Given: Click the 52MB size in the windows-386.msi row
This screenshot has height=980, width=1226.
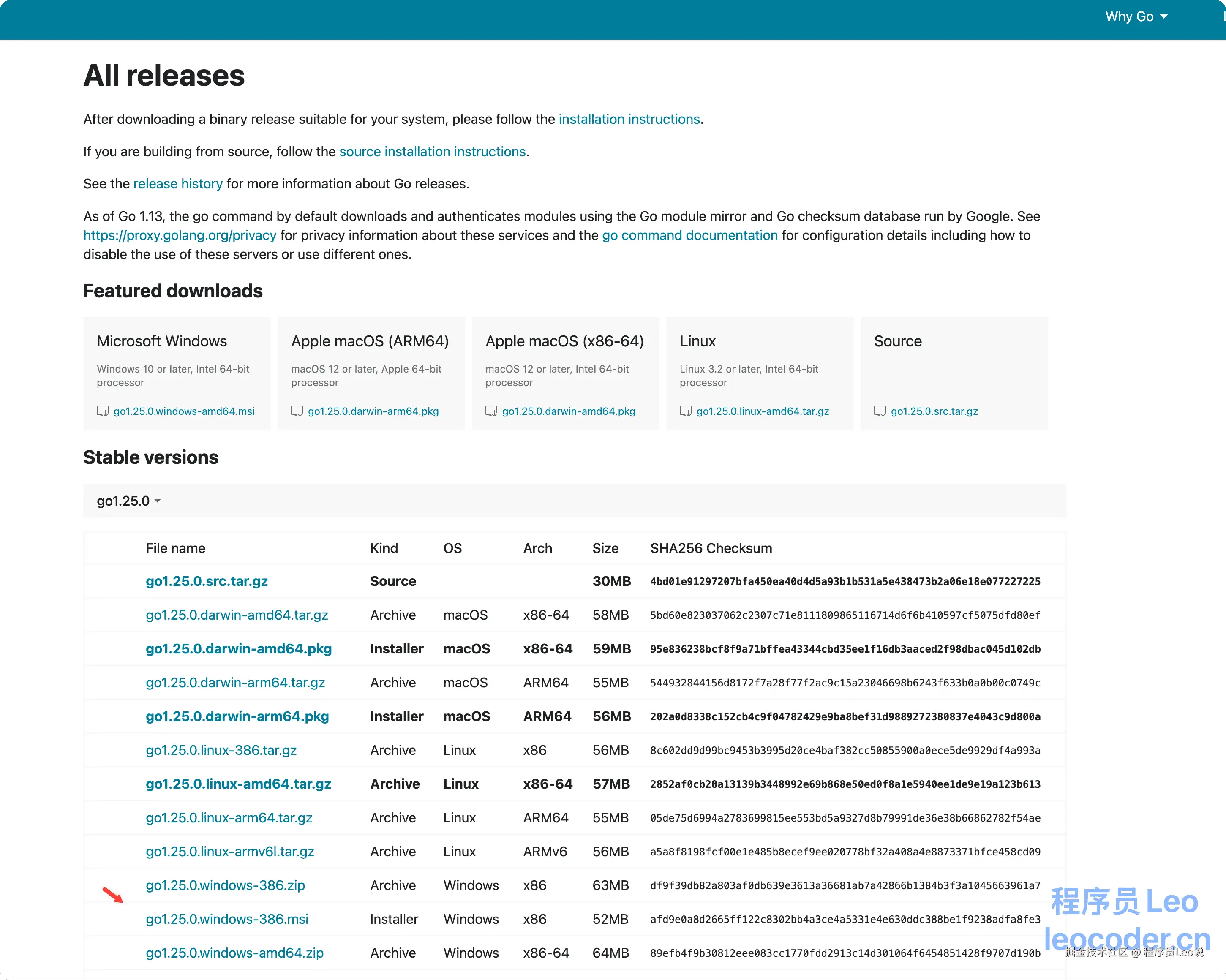Looking at the screenshot, I should (611, 919).
